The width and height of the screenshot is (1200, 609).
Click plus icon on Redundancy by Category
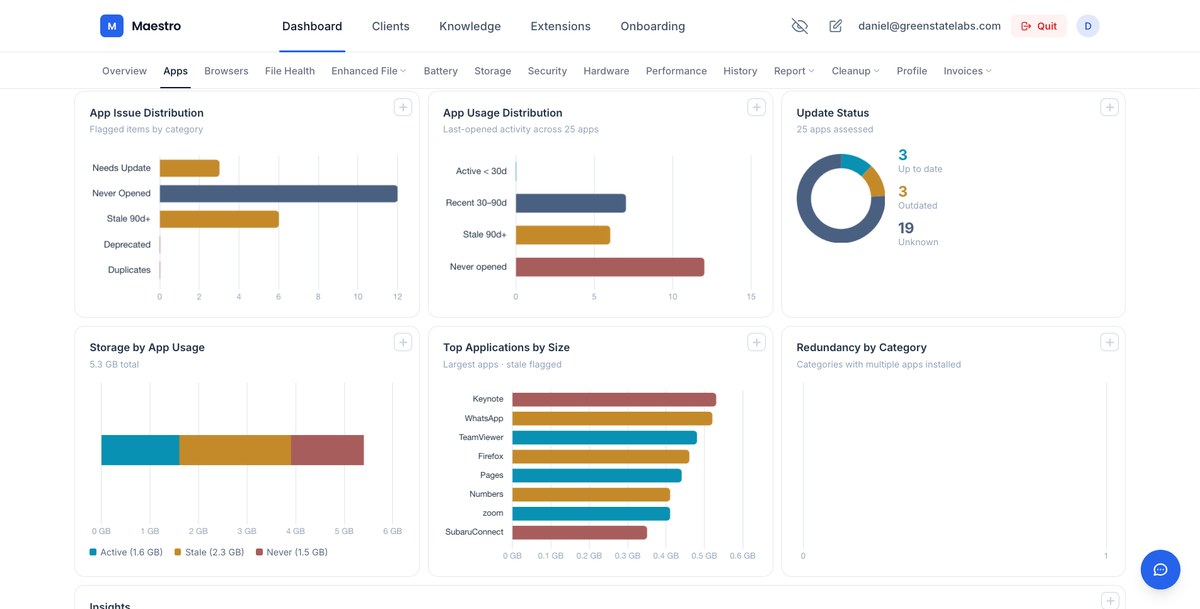(1109, 342)
